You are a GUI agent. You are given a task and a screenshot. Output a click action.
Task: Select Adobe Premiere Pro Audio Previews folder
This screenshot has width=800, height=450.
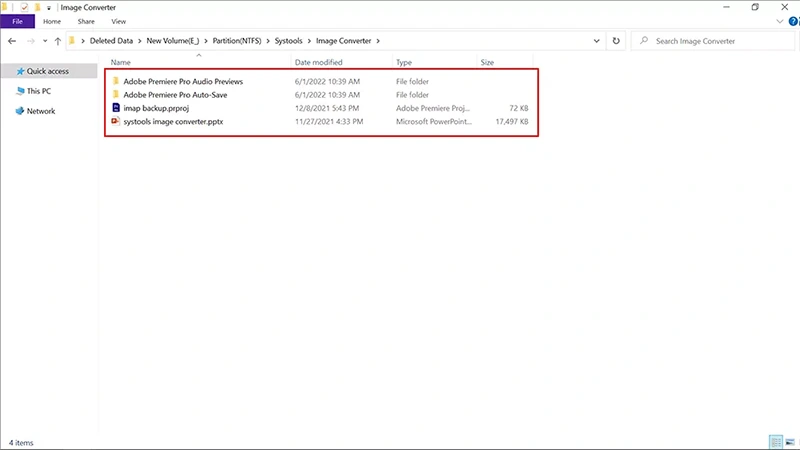click(183, 81)
